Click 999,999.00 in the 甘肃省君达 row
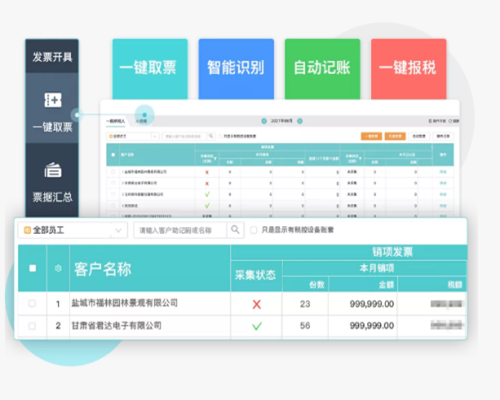 pyautogui.click(x=372, y=326)
